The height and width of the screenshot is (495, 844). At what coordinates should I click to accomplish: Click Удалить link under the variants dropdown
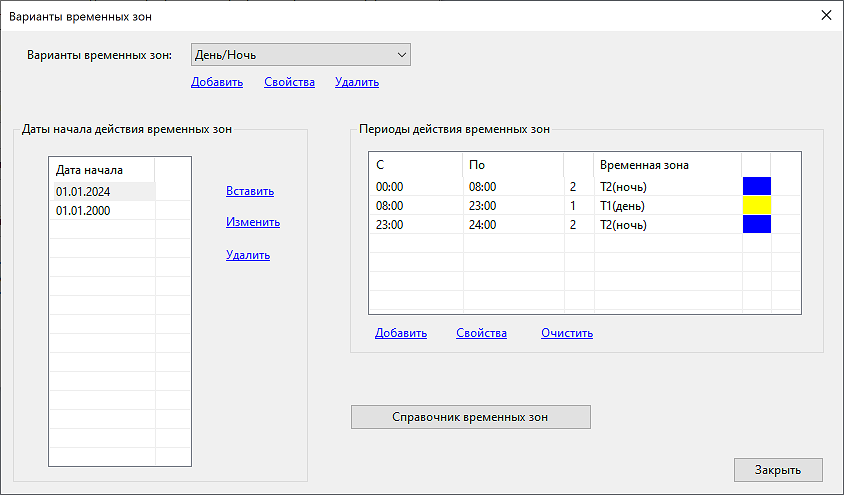pos(357,82)
